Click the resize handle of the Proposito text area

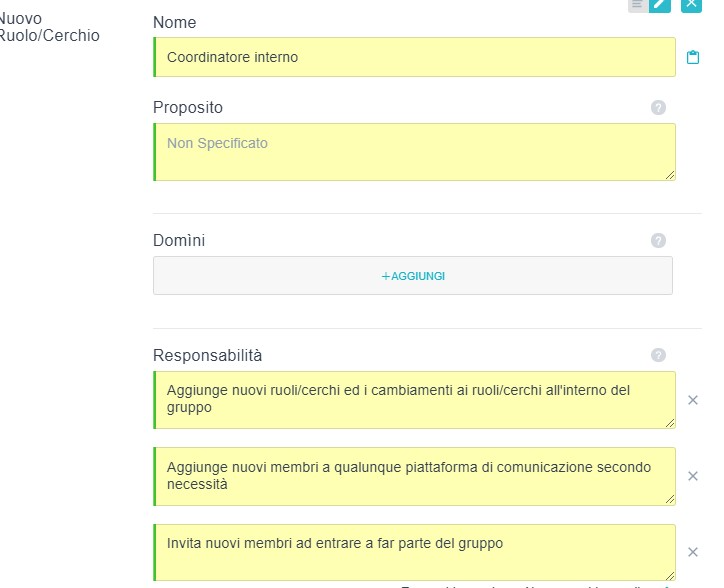point(670,175)
